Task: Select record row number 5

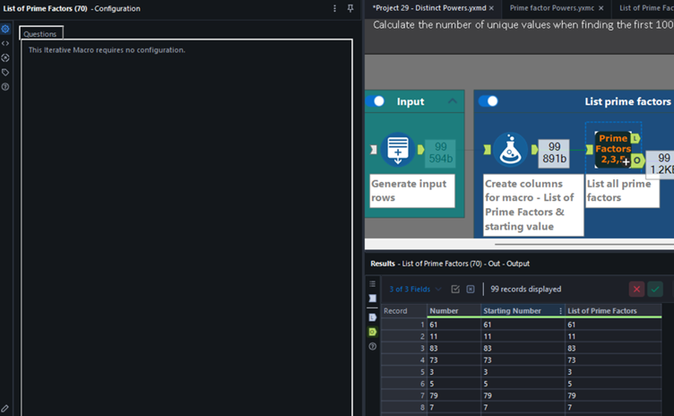Action: click(404, 372)
